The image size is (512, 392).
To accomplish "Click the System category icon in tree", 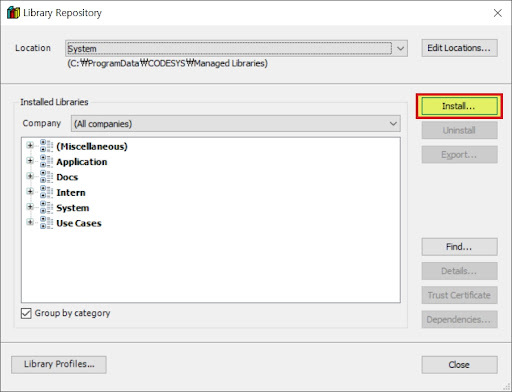I will (x=46, y=207).
